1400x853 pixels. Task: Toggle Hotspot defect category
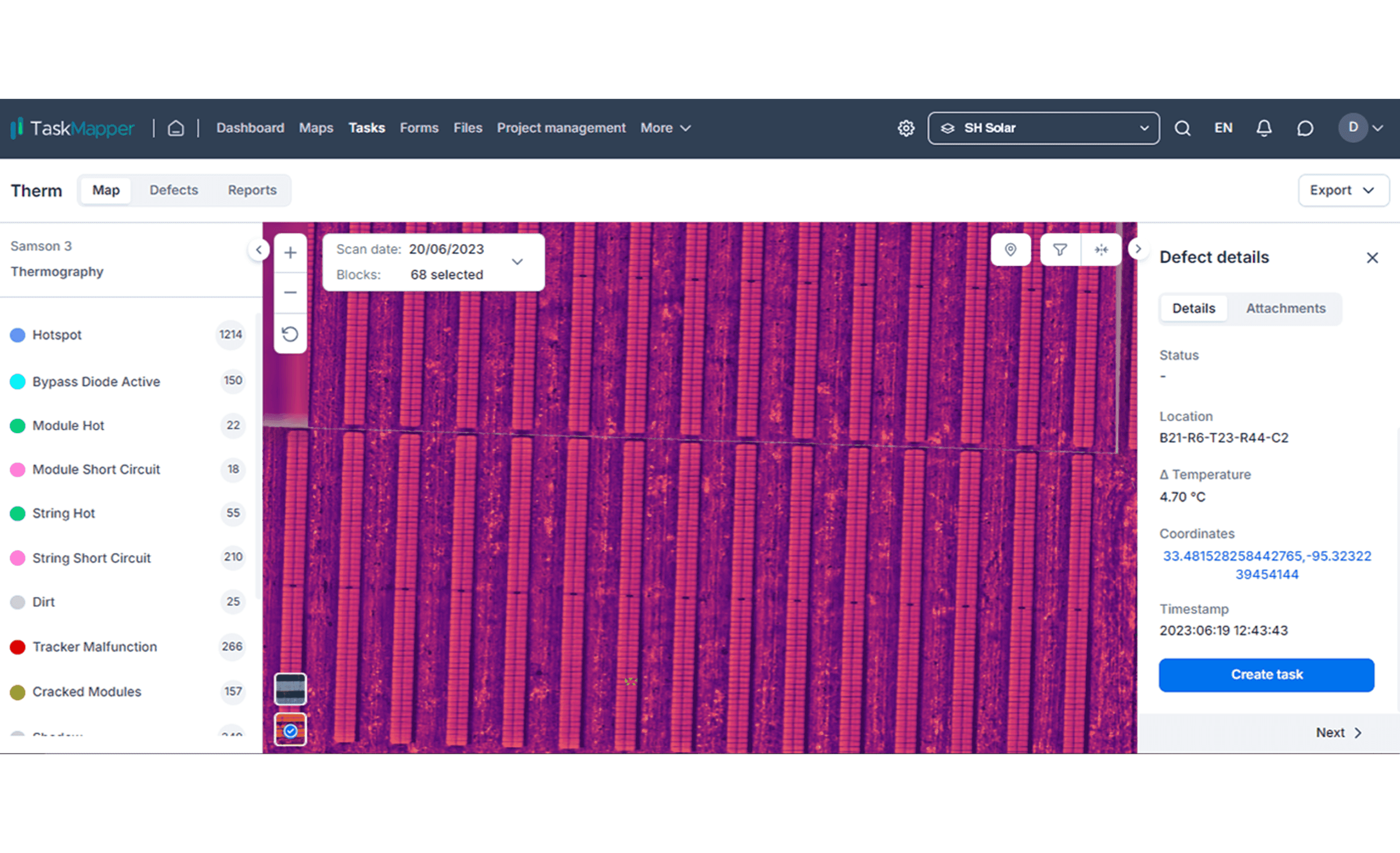(x=128, y=335)
